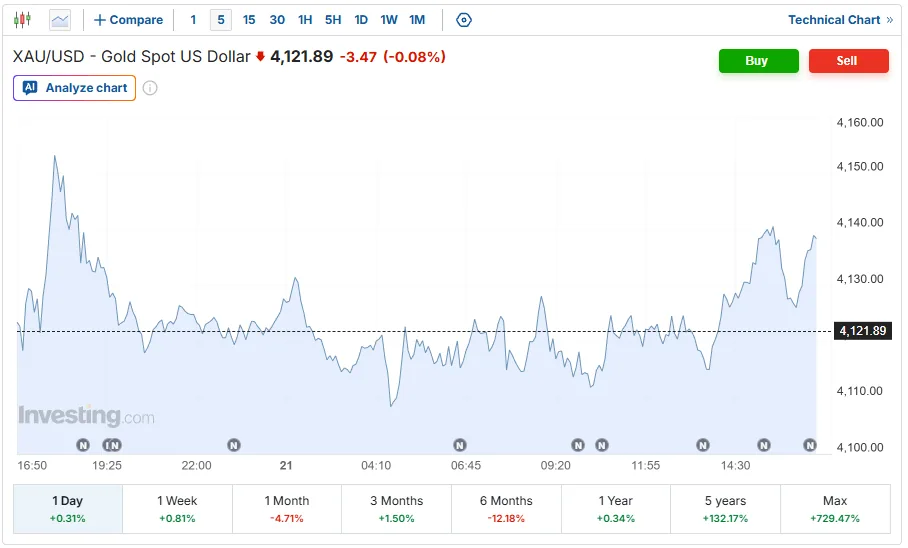Select the 1 Year range tab

click(x=616, y=509)
